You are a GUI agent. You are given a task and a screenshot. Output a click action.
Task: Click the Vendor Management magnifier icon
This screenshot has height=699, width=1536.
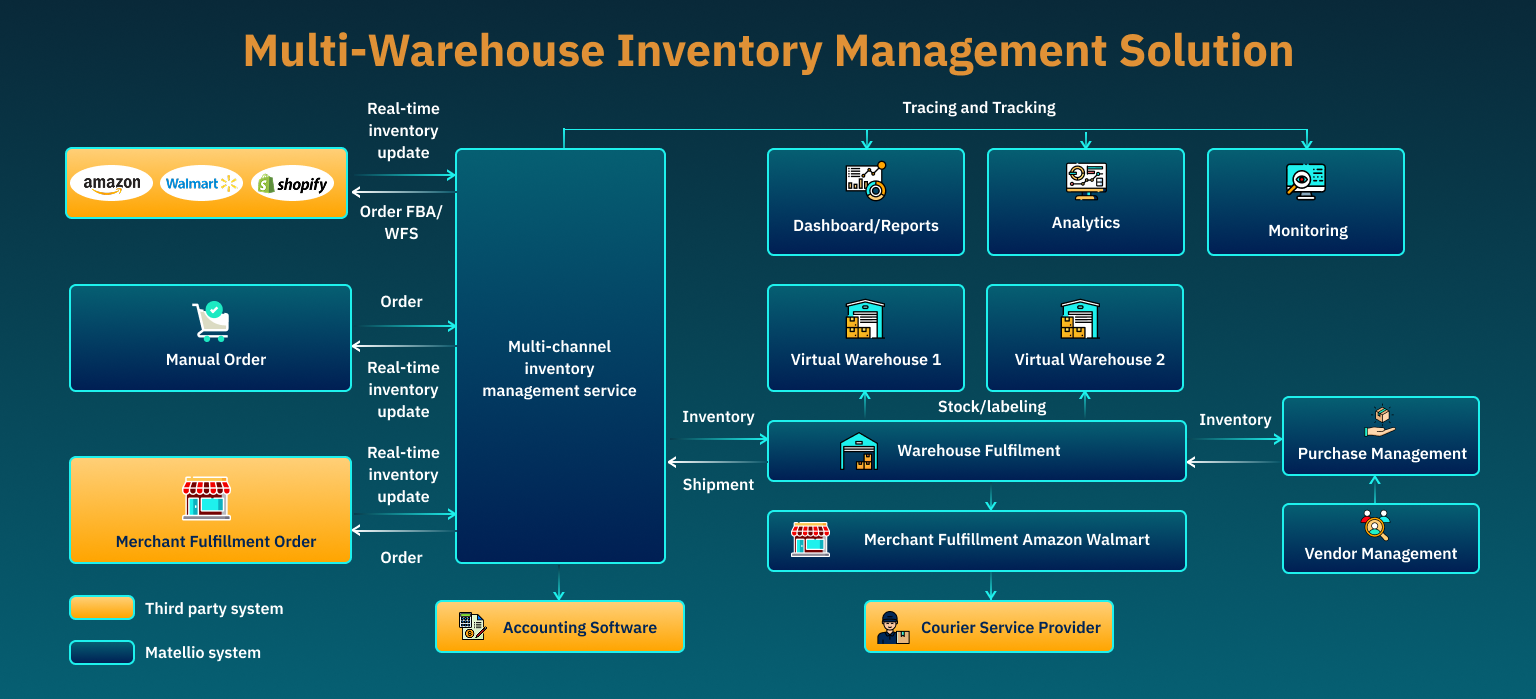[x=1375, y=526]
